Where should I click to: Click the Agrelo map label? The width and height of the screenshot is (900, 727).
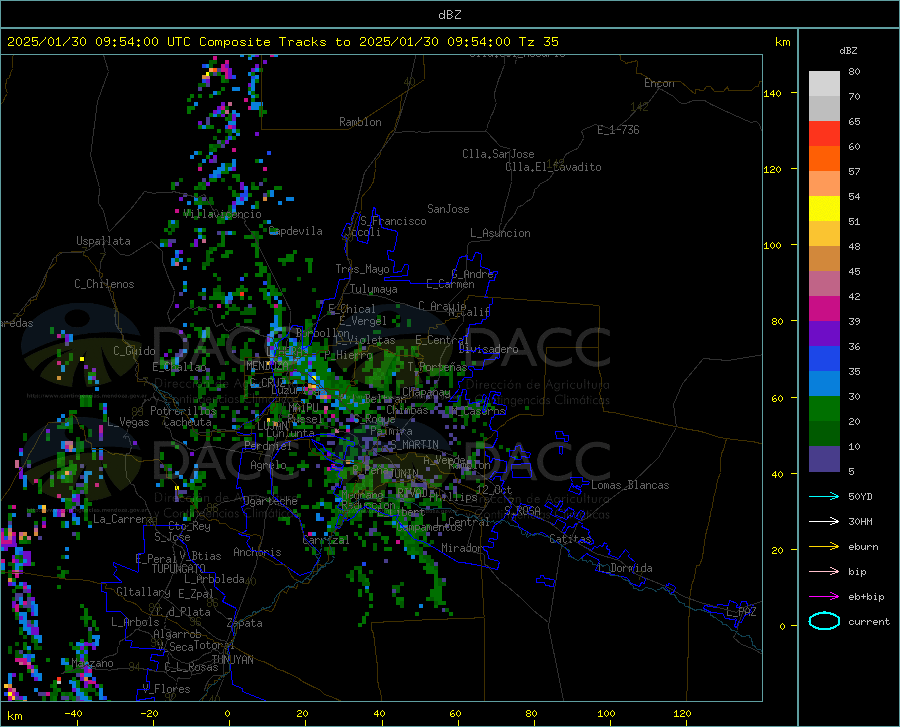268,465
